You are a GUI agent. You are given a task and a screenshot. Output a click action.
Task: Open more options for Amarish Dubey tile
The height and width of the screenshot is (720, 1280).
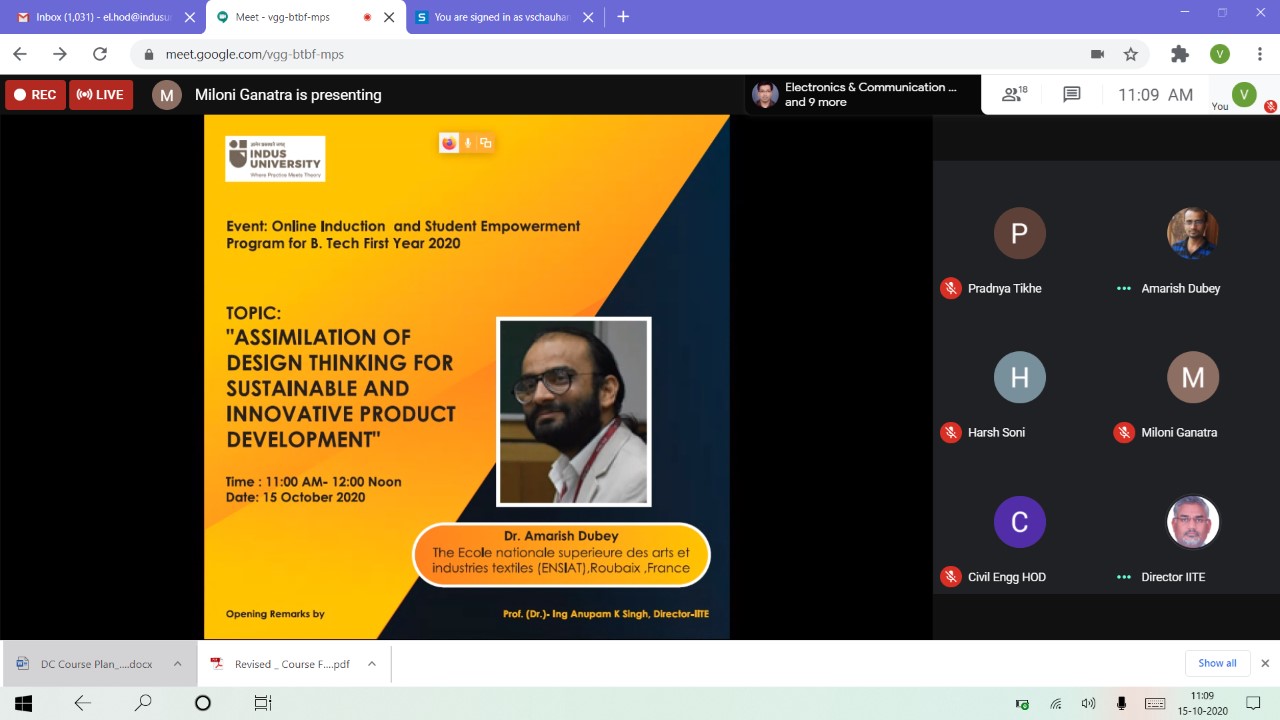pos(1124,289)
